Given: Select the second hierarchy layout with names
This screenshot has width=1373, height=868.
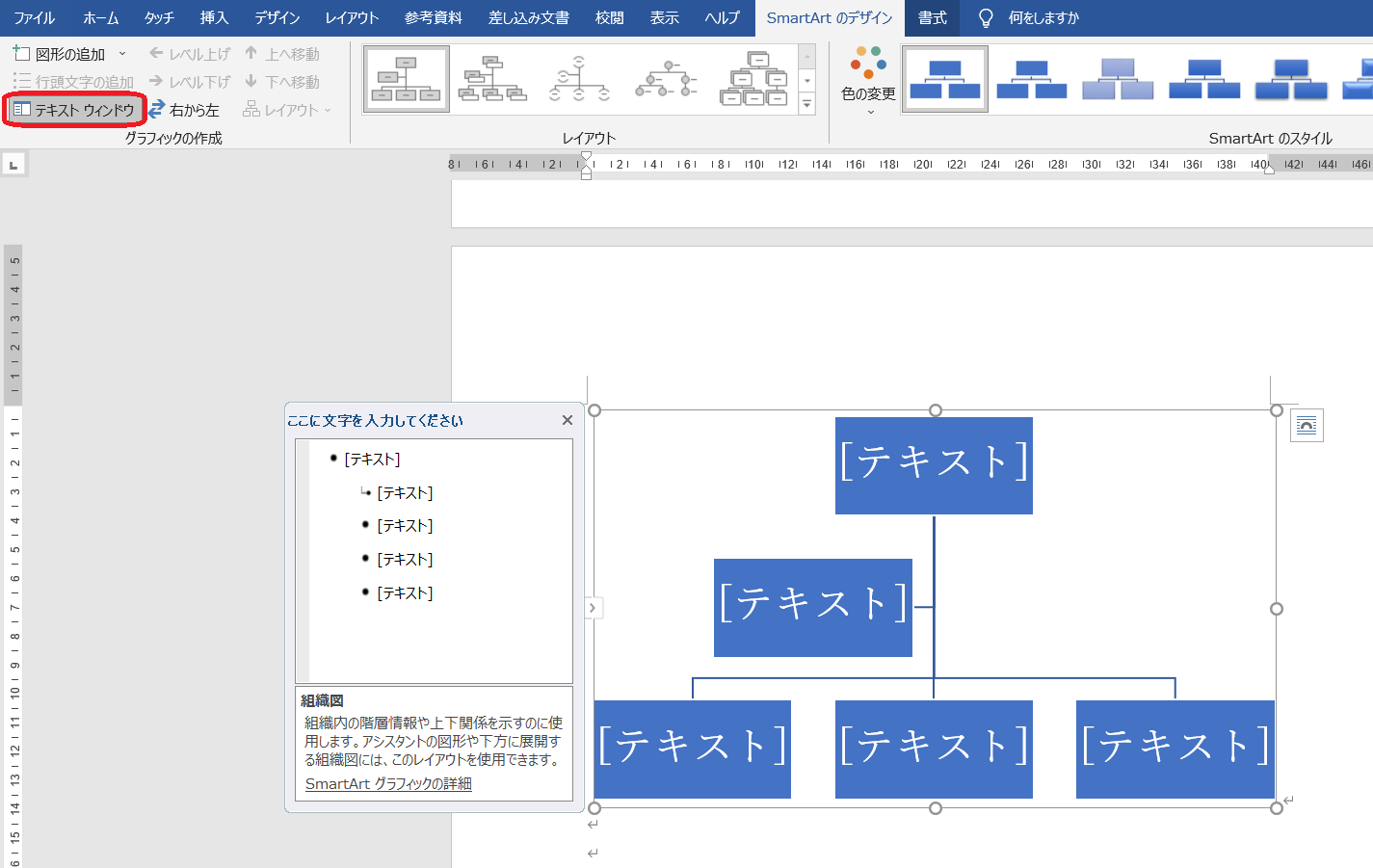Looking at the screenshot, I should [x=492, y=79].
